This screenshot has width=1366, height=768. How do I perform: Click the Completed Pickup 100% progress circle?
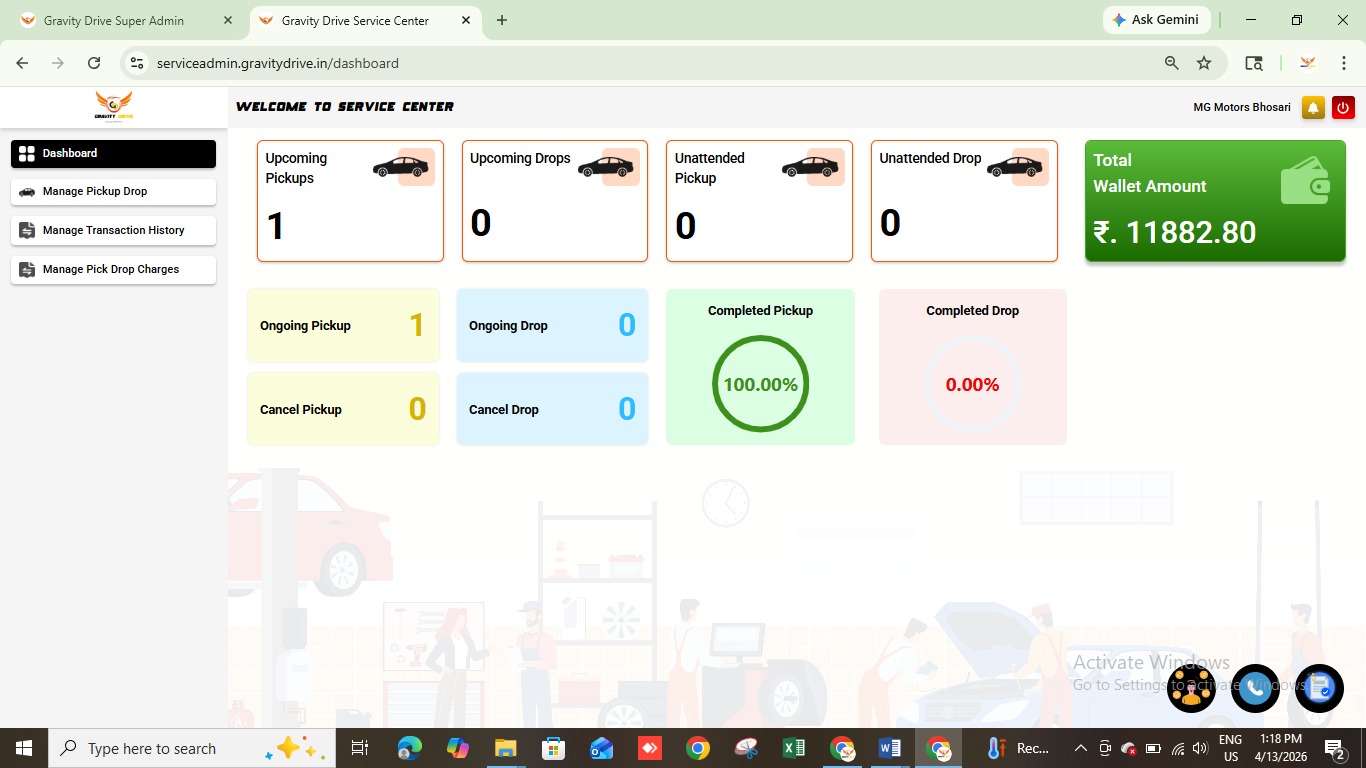[760, 384]
